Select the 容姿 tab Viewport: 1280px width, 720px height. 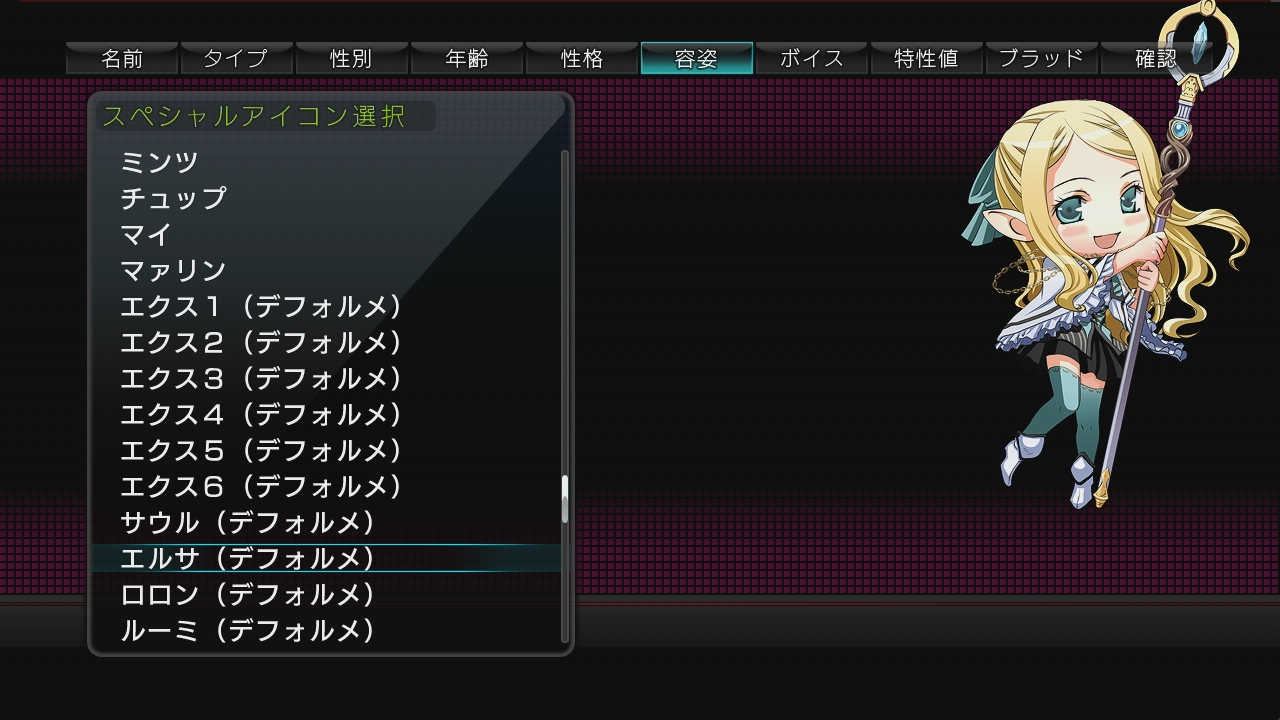pyautogui.click(x=697, y=58)
